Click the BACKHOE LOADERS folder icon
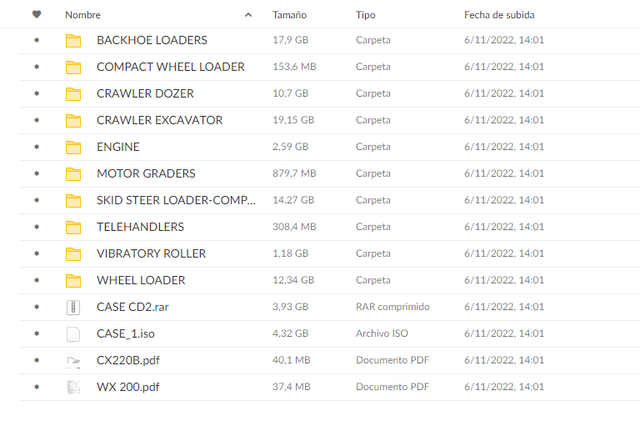 click(x=73, y=40)
